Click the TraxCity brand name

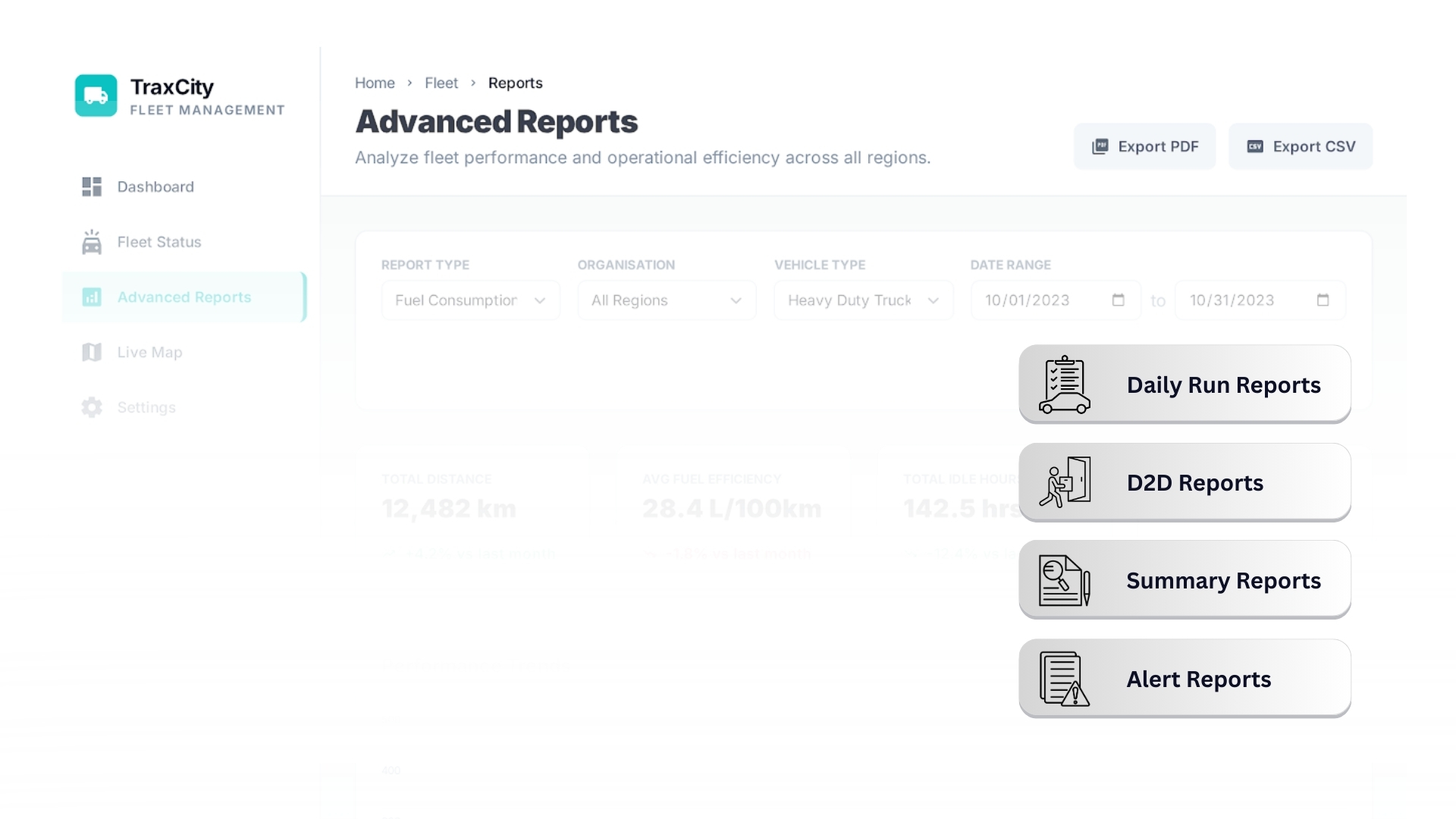(172, 87)
